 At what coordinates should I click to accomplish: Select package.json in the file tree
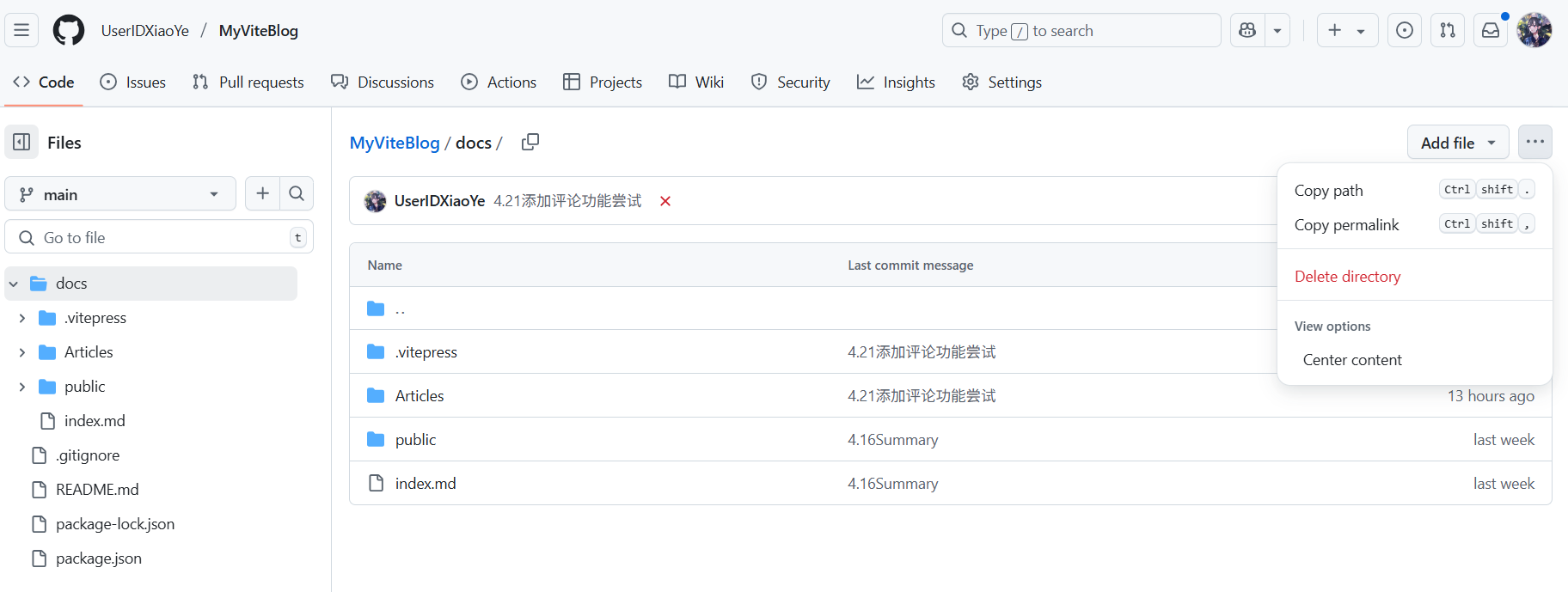(x=99, y=558)
